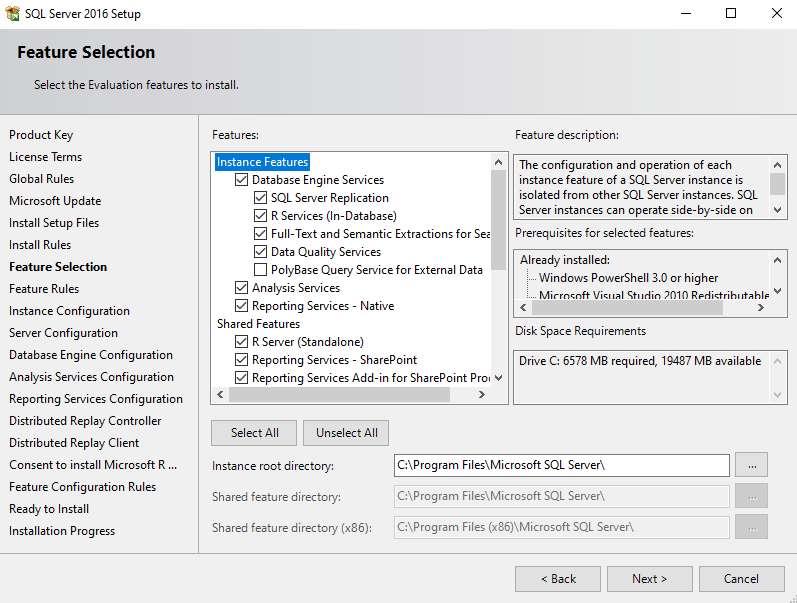Click the Reporting Services Configuration step

[96, 399]
